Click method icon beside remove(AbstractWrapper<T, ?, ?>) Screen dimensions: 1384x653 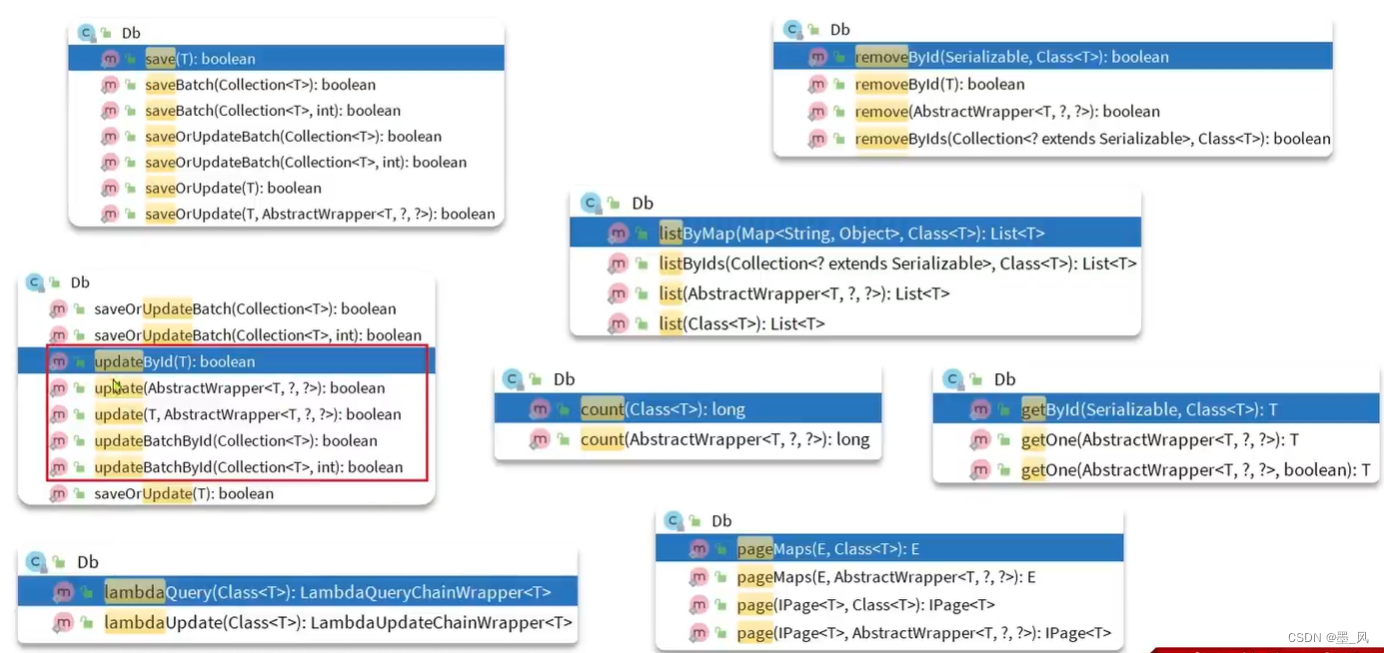tap(818, 111)
